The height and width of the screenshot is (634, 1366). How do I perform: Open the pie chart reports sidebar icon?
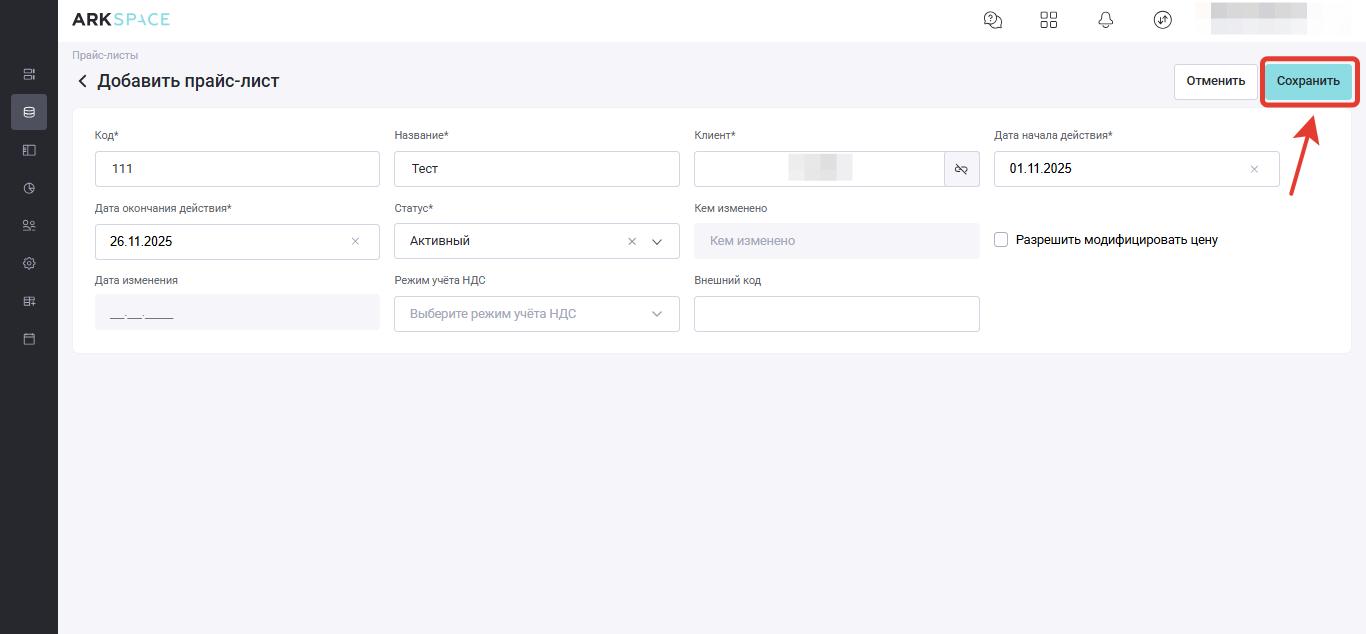click(29, 188)
